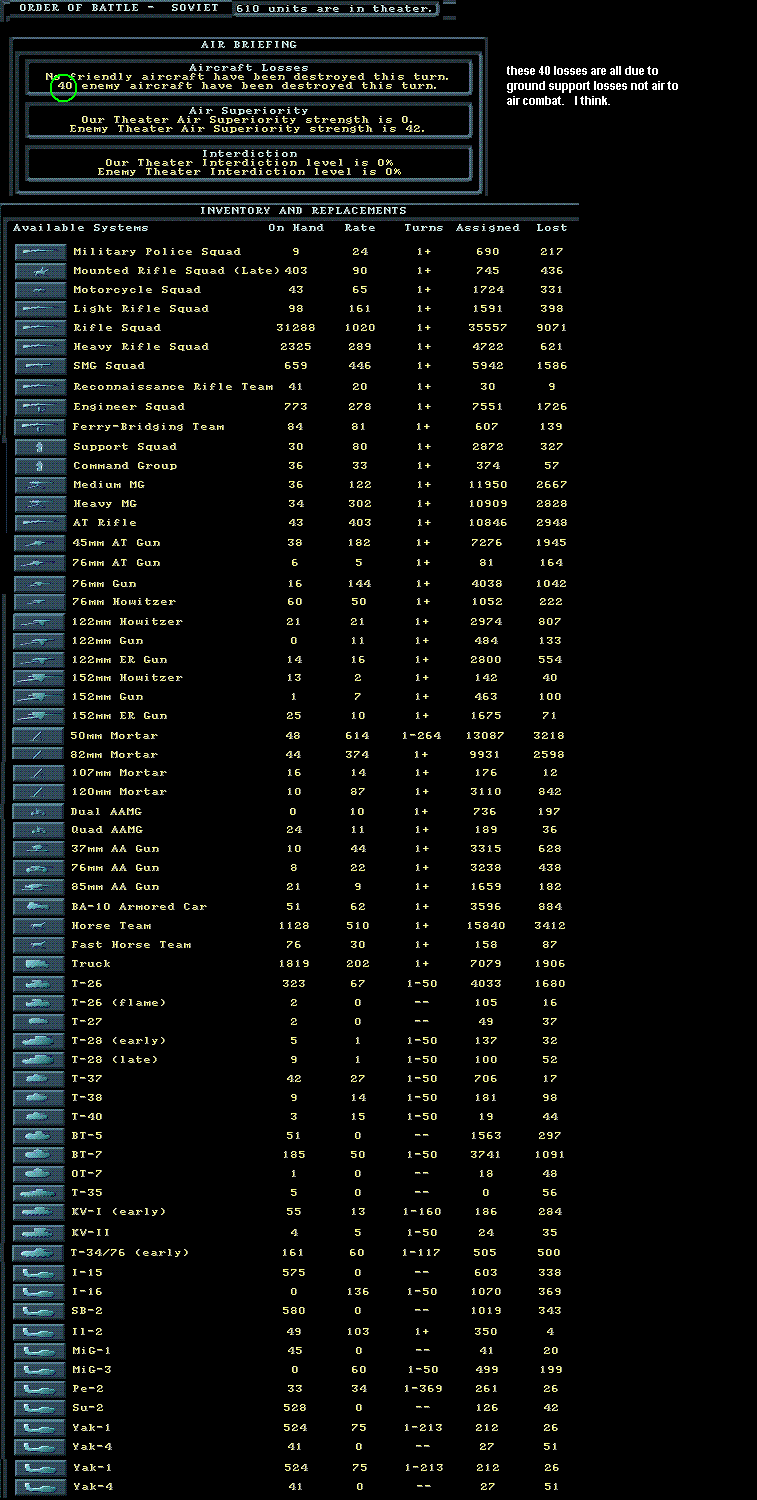Select the MiG-3 fighter icon

[x=41, y=1370]
